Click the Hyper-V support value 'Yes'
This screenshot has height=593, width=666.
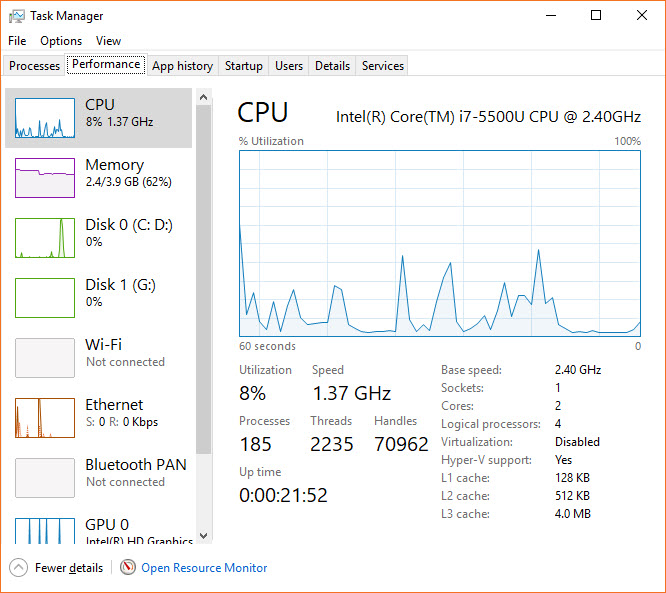point(564,460)
